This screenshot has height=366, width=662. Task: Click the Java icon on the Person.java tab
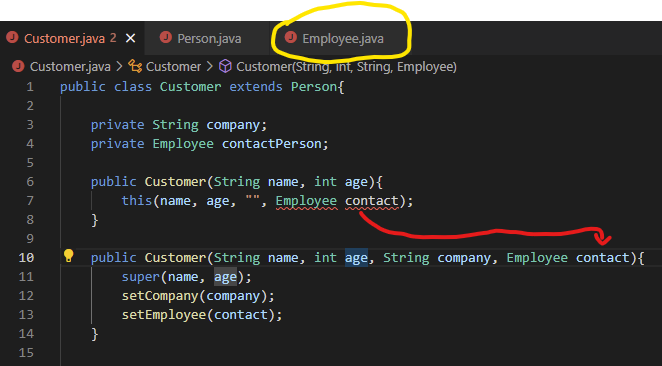coord(166,38)
